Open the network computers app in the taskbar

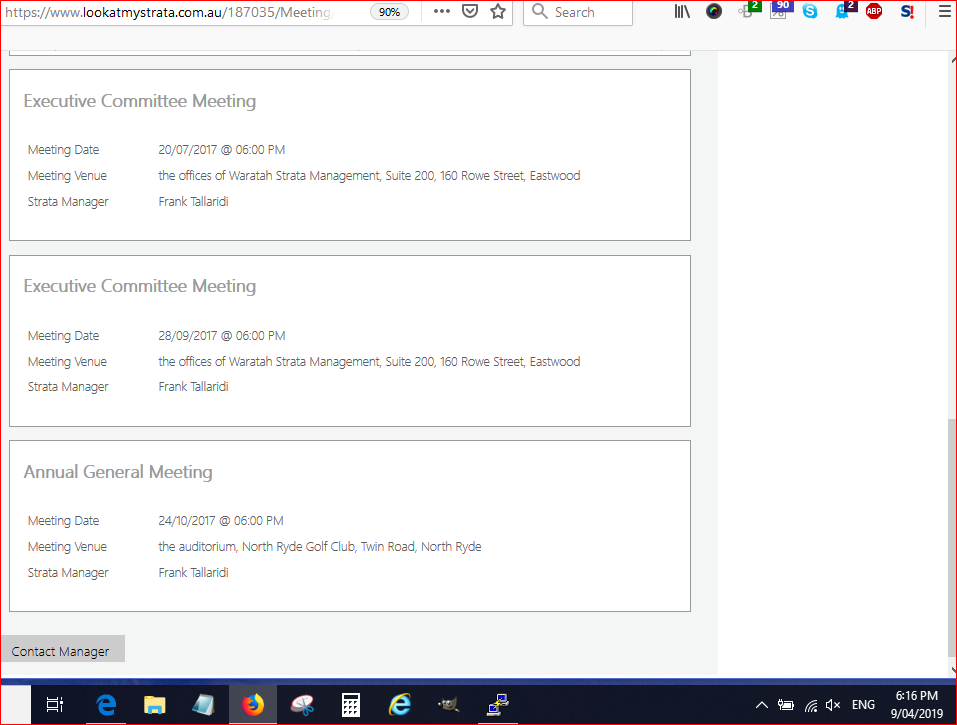(498, 705)
